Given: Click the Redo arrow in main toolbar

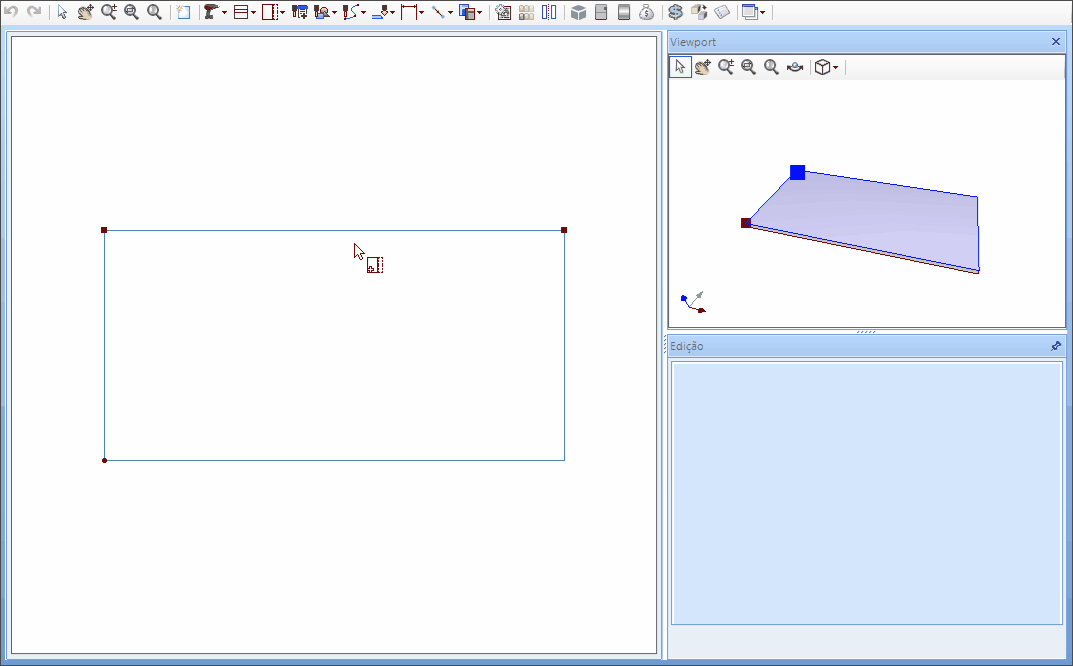Looking at the screenshot, I should [x=34, y=12].
